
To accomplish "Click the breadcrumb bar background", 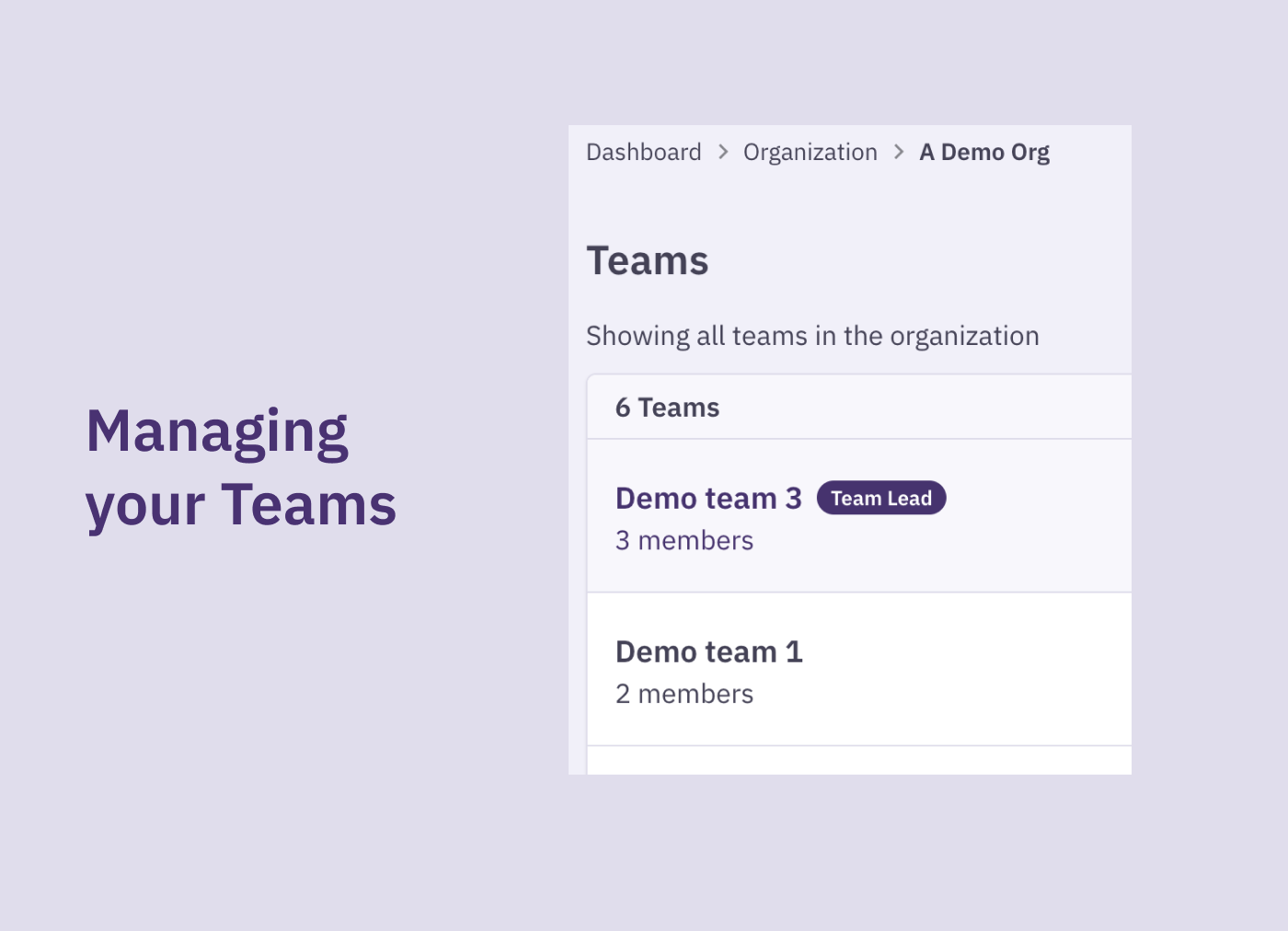I will point(1086,153).
